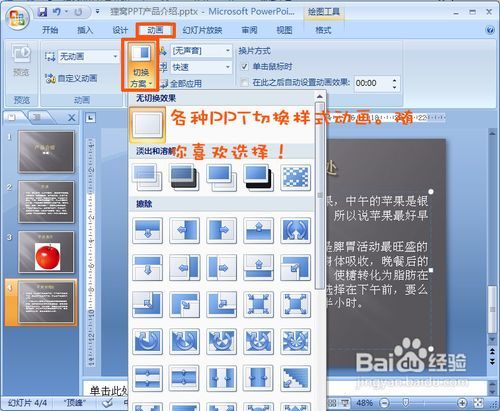Select the one-spoke wheel transition
Screen dimensions: 500x411
[x=147, y=341]
